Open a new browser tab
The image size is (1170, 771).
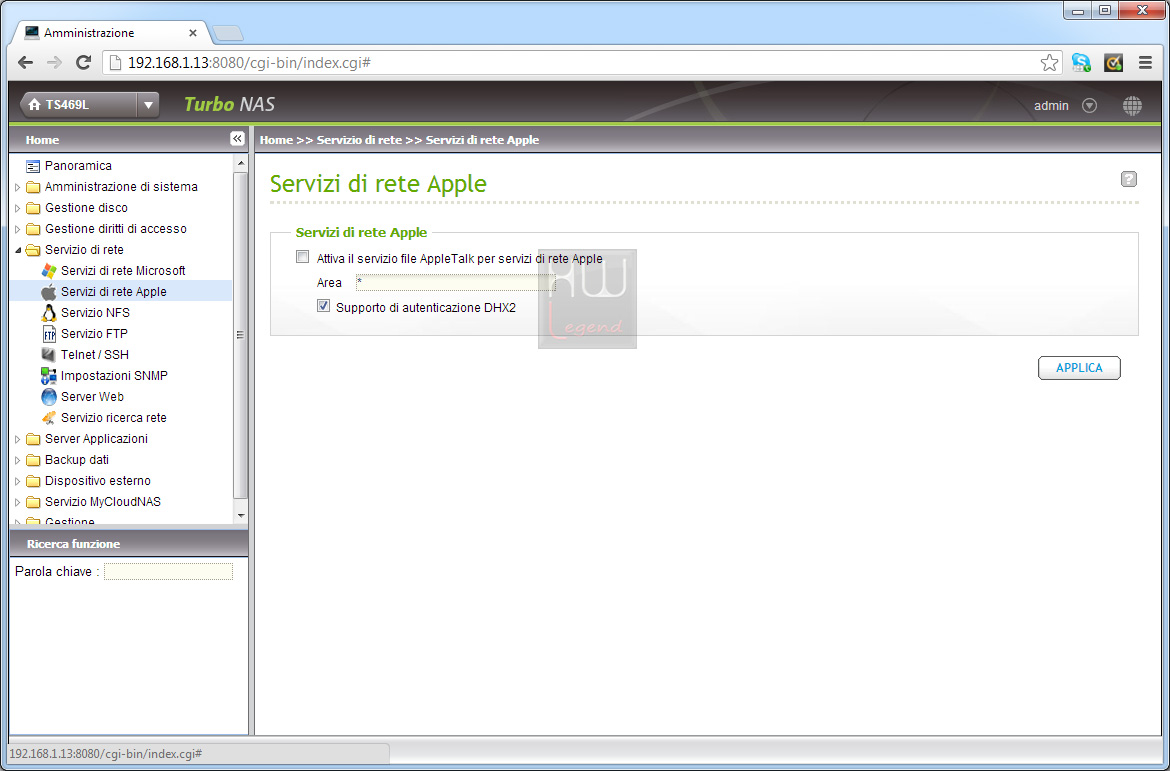[227, 34]
